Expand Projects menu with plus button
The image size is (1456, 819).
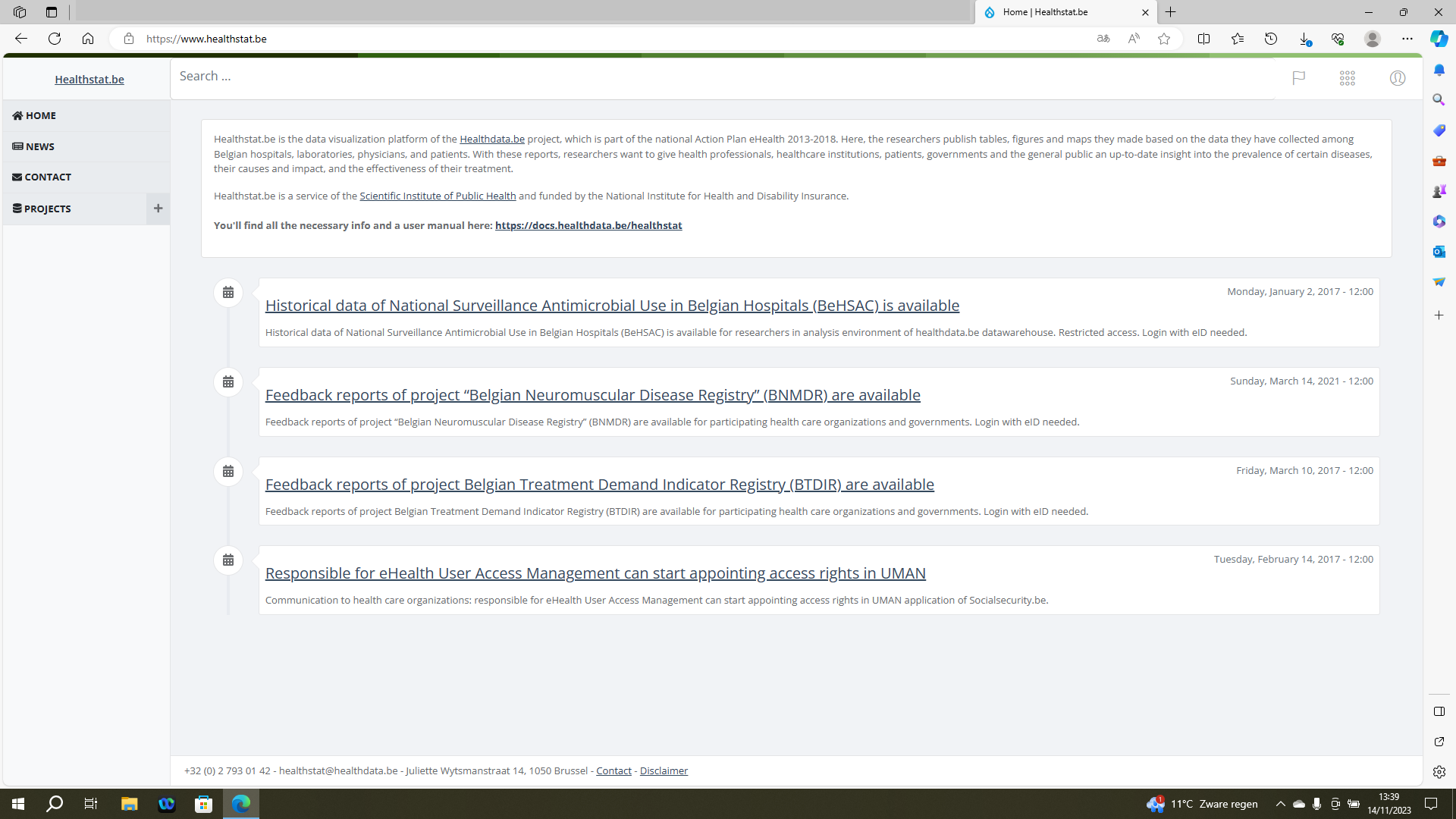click(158, 209)
